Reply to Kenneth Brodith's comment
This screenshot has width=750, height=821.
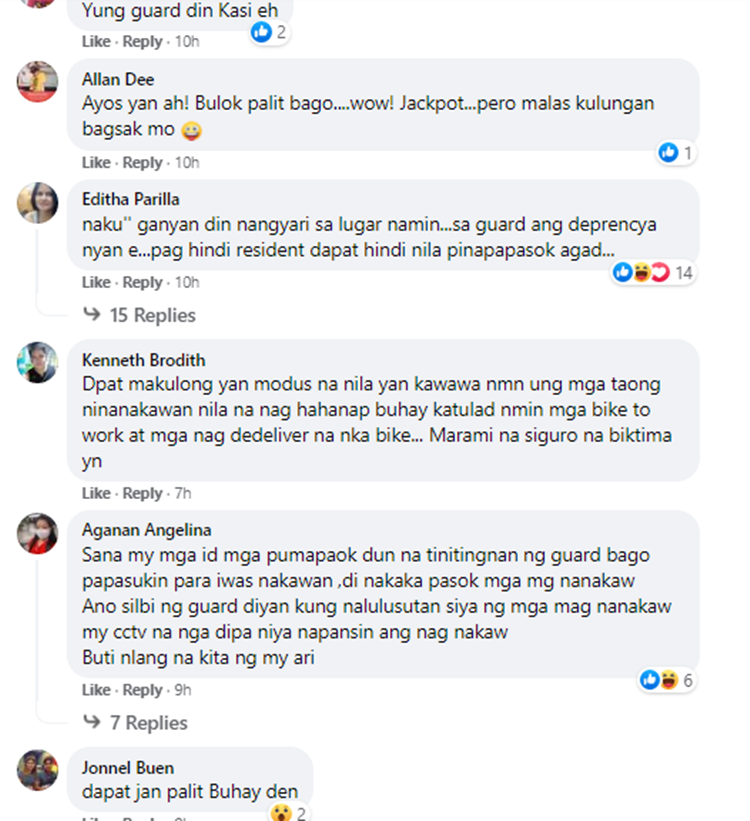pyautogui.click(x=142, y=493)
